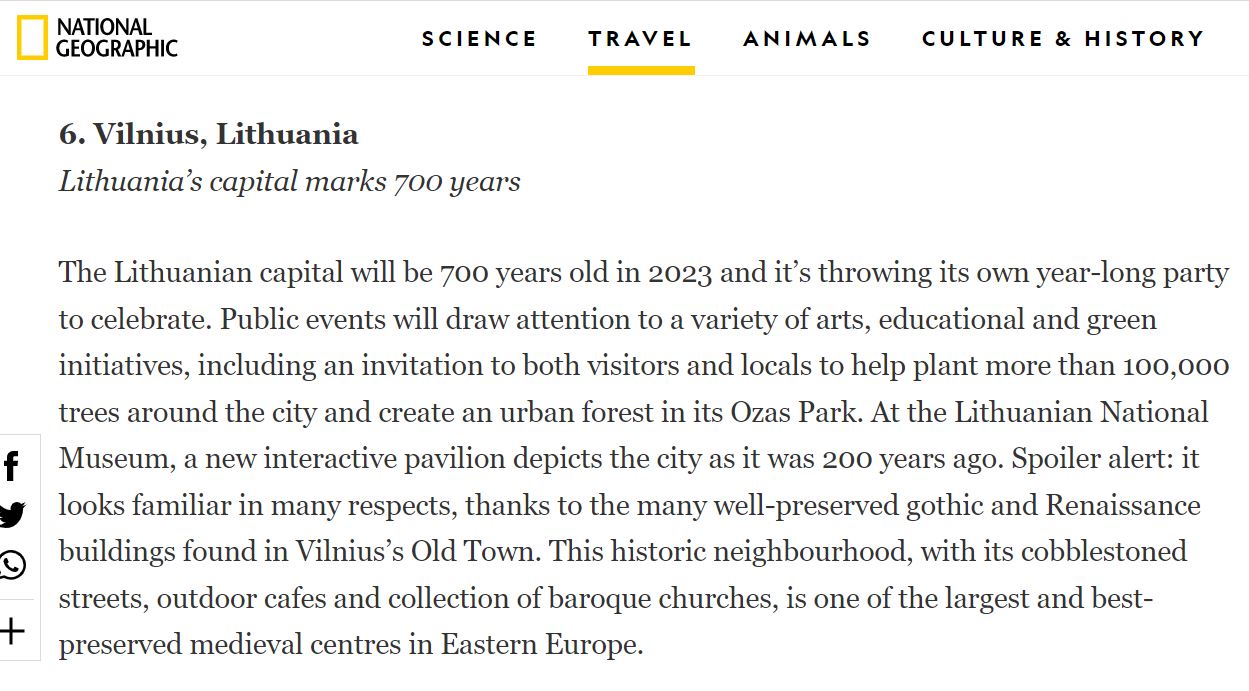Click the heading '6. Vilnius, Lithuania'
This screenshot has height=691, width=1249.
pyautogui.click(x=208, y=134)
